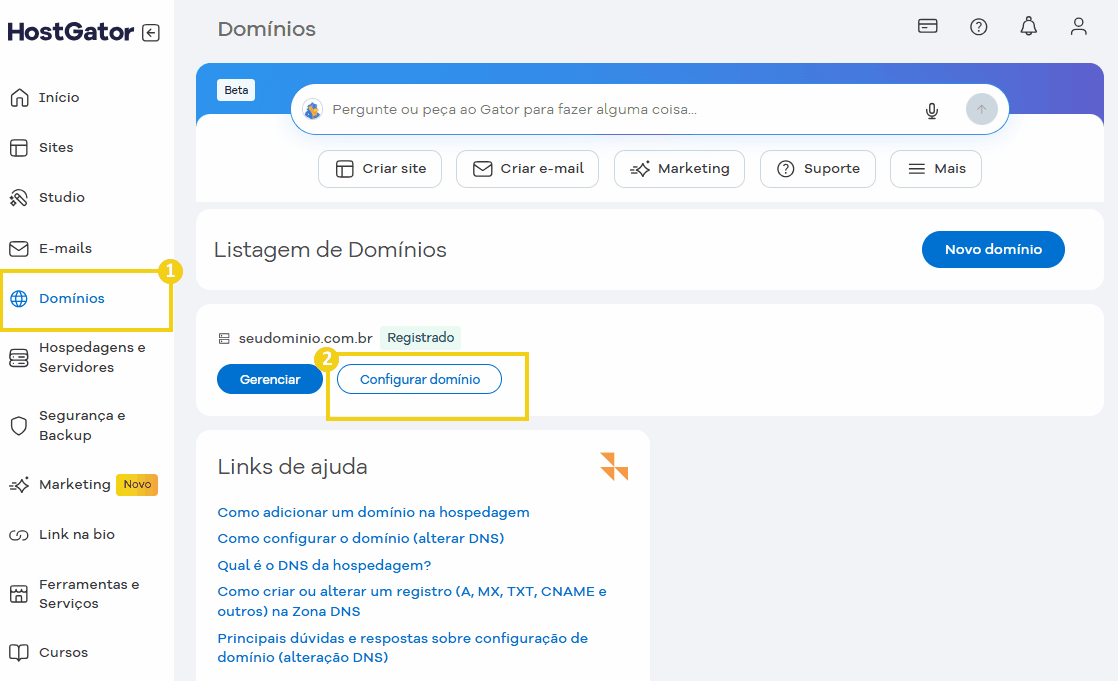Click the send arrow button in Gator search
Screen dimensions: 1118x681
[x=981, y=110]
